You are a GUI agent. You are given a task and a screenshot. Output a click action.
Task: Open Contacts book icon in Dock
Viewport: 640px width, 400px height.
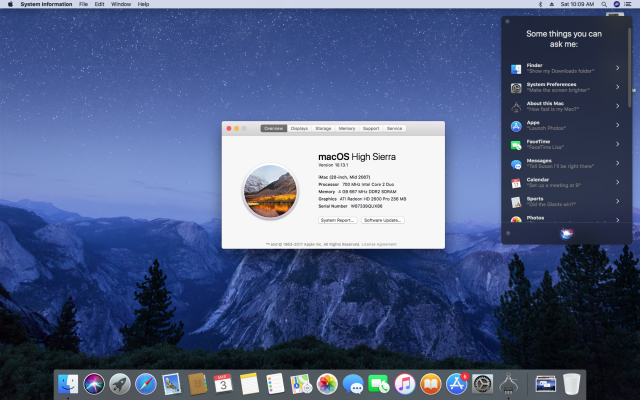click(198, 384)
